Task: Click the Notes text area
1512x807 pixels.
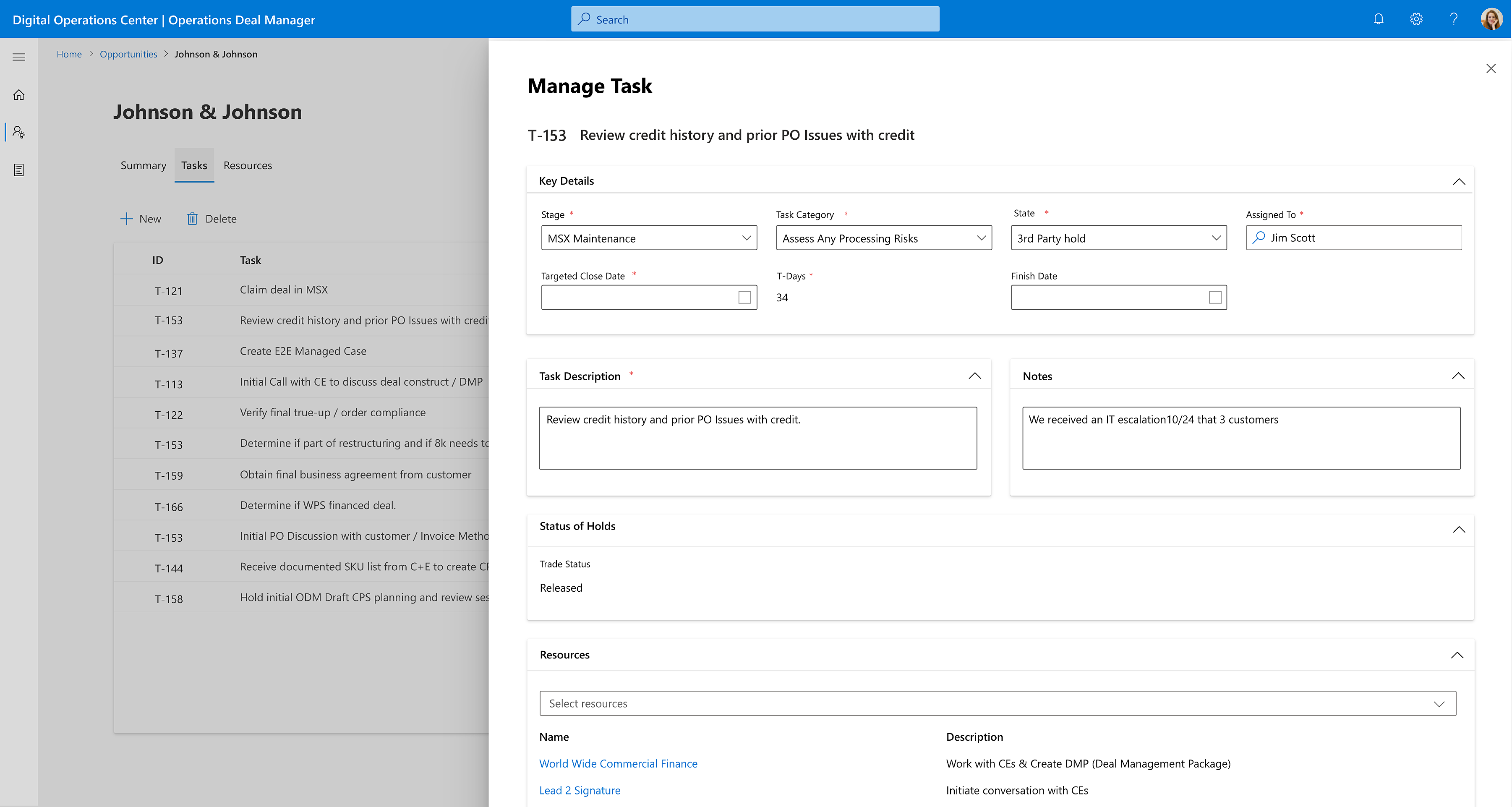Action: (x=1241, y=438)
